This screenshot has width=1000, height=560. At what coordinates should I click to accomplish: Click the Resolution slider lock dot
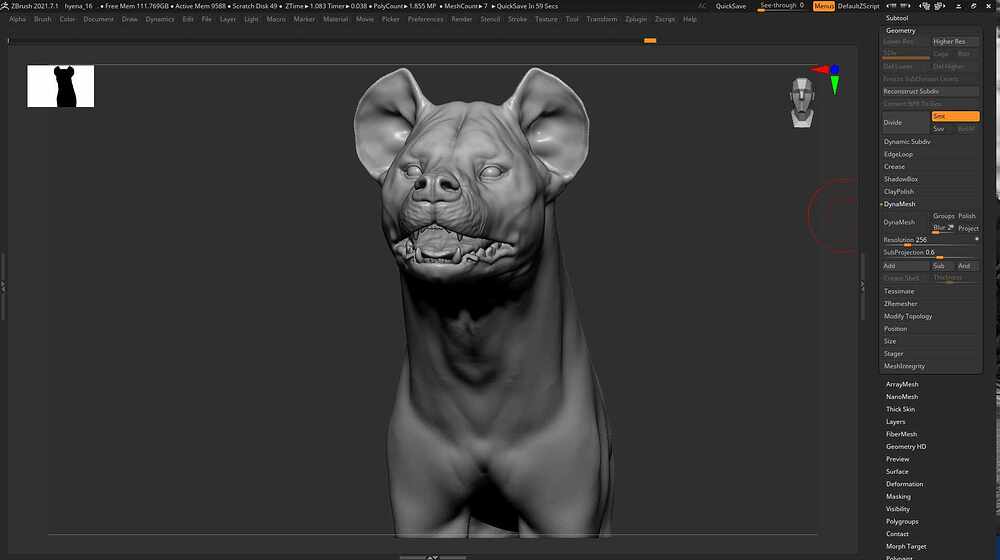[x=976, y=239]
